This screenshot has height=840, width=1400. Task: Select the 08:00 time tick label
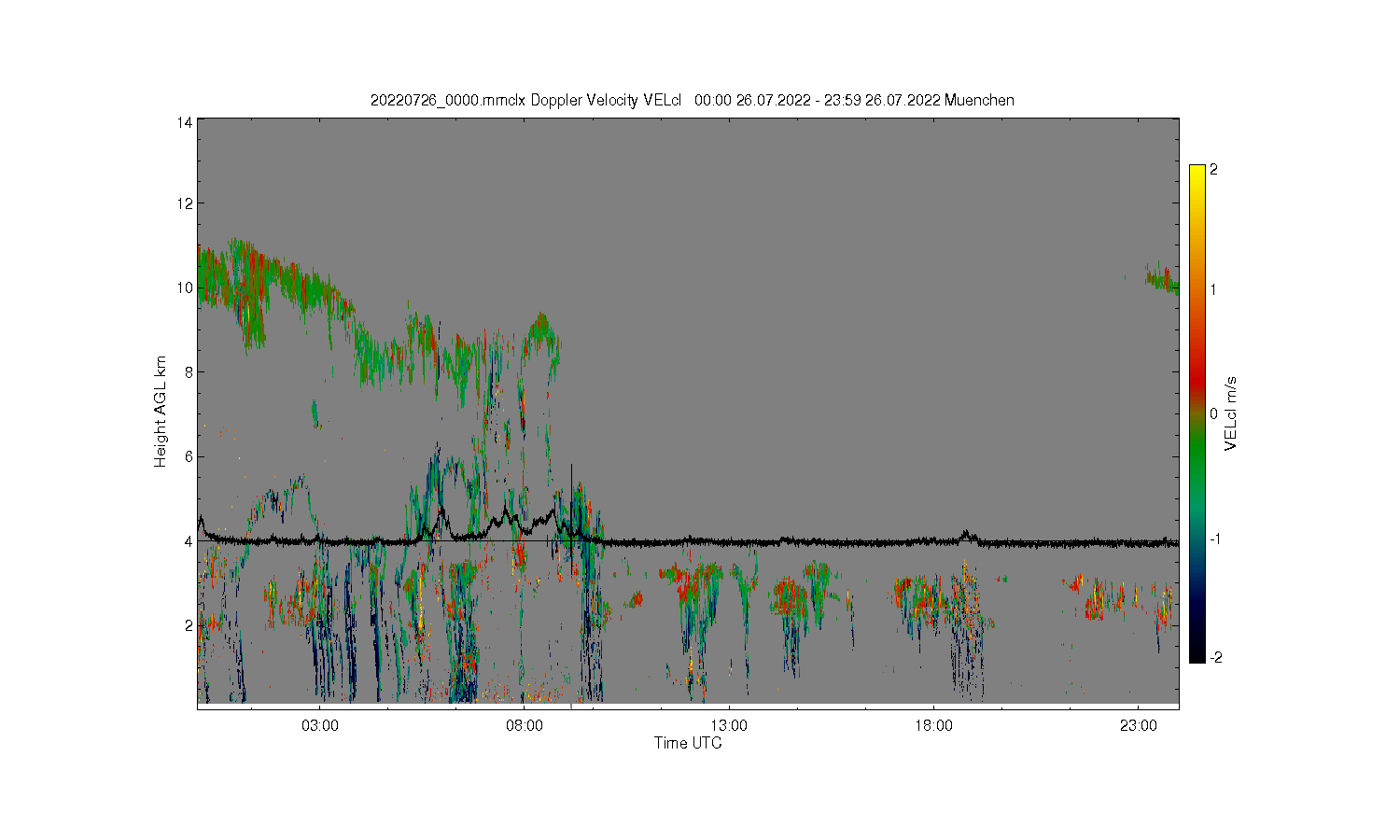pyautogui.click(x=525, y=725)
